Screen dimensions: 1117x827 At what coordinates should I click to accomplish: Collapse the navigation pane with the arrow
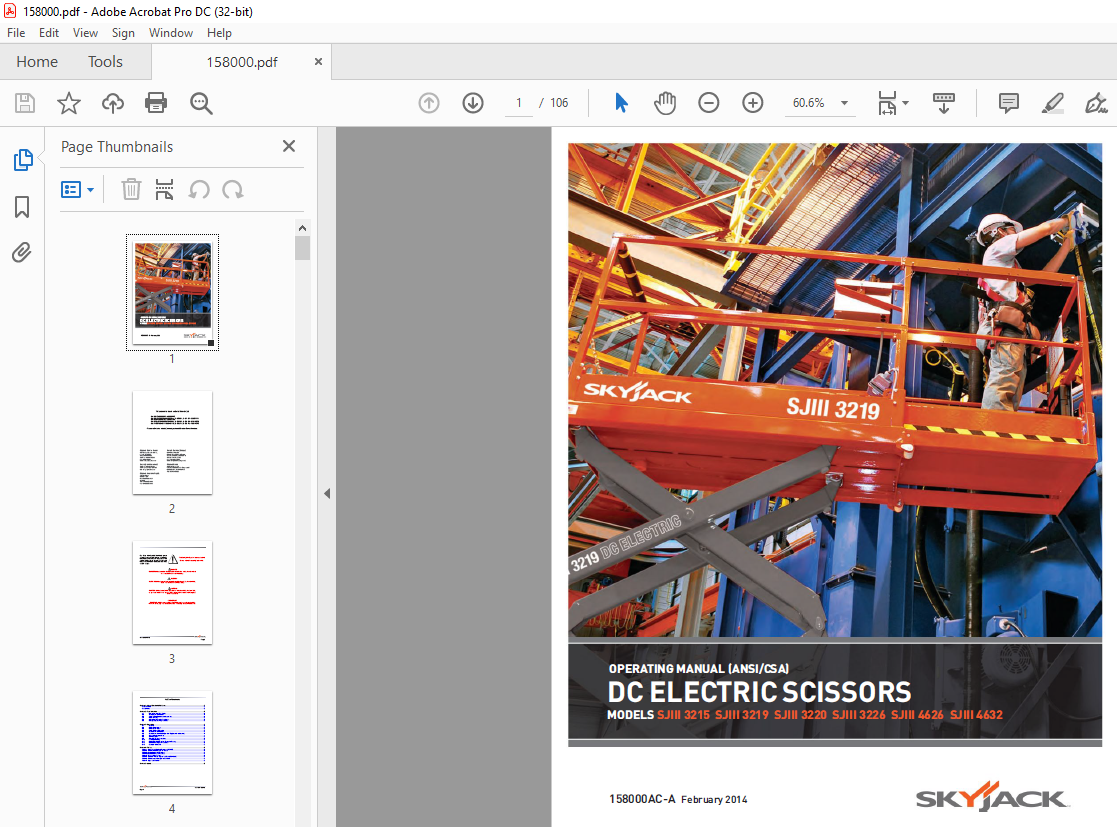tap(327, 493)
